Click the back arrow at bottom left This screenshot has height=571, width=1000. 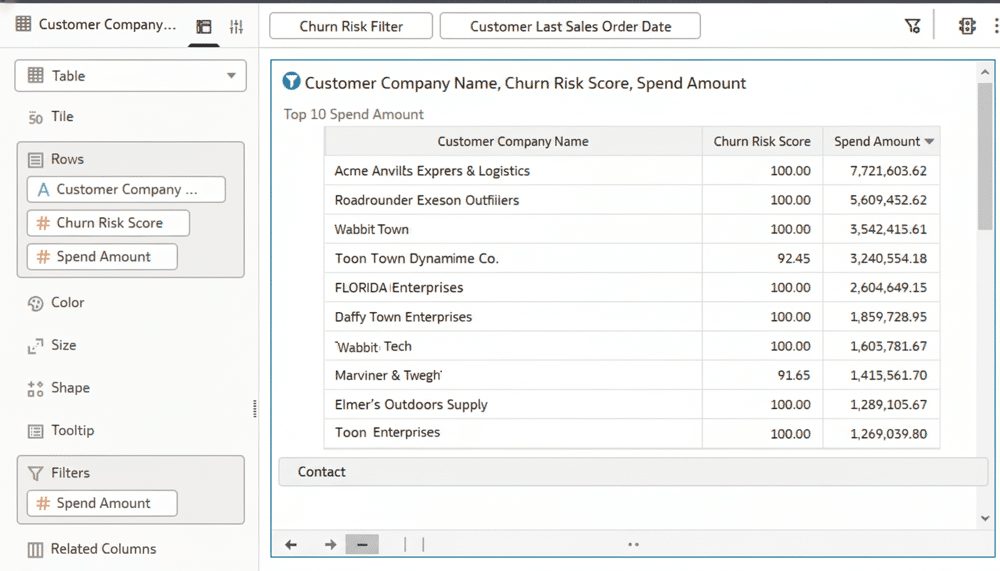click(x=291, y=545)
